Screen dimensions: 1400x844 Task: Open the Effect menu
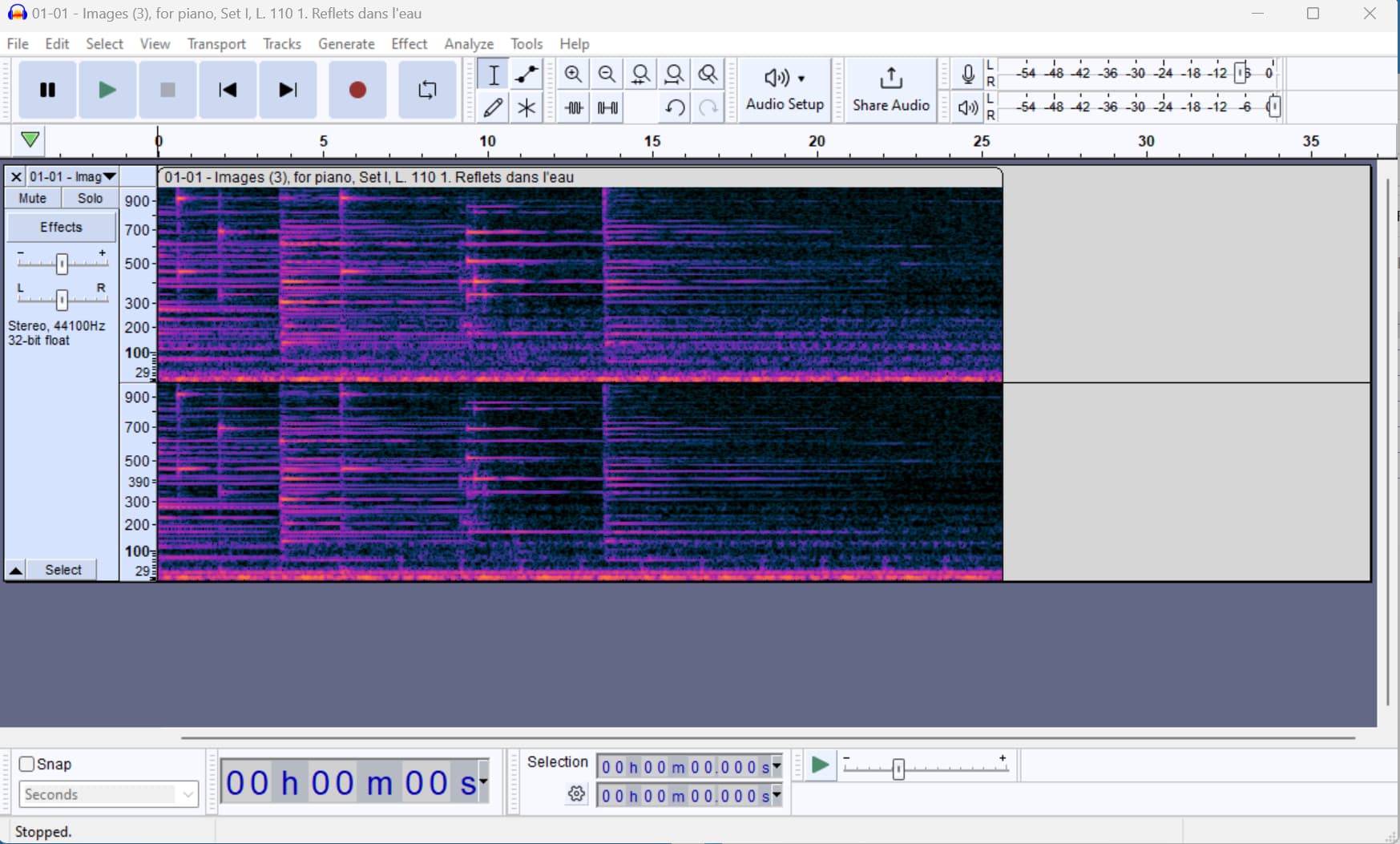tap(409, 44)
